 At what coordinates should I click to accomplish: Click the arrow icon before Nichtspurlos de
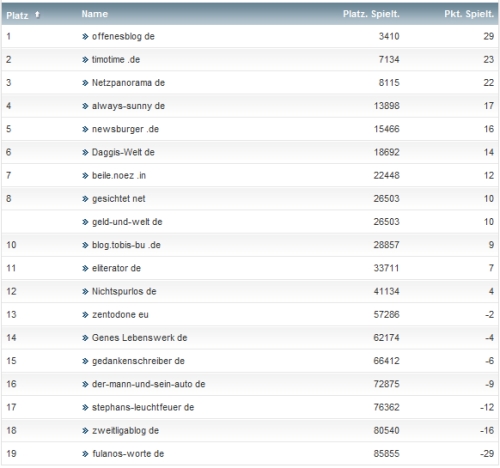(x=85, y=292)
